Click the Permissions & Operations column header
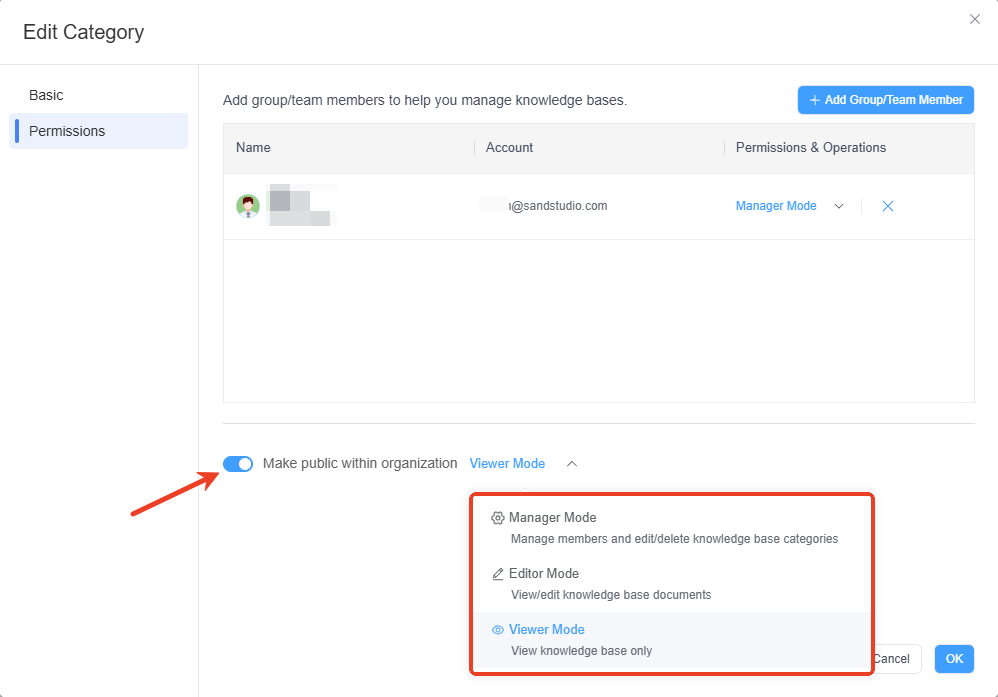This screenshot has height=697, width=998. (811, 147)
